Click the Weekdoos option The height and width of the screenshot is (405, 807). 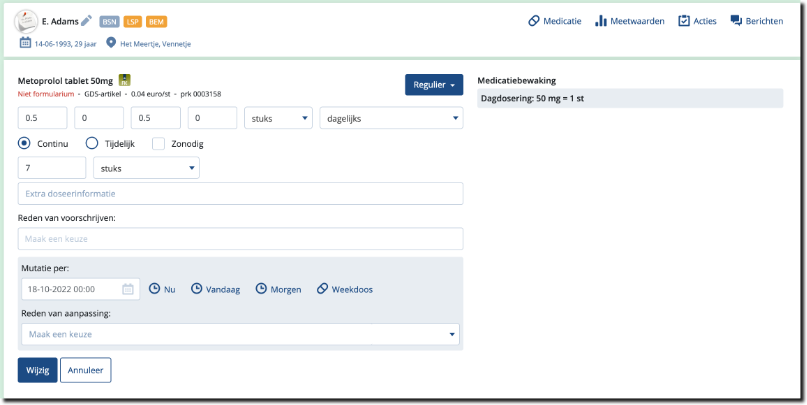click(345, 289)
